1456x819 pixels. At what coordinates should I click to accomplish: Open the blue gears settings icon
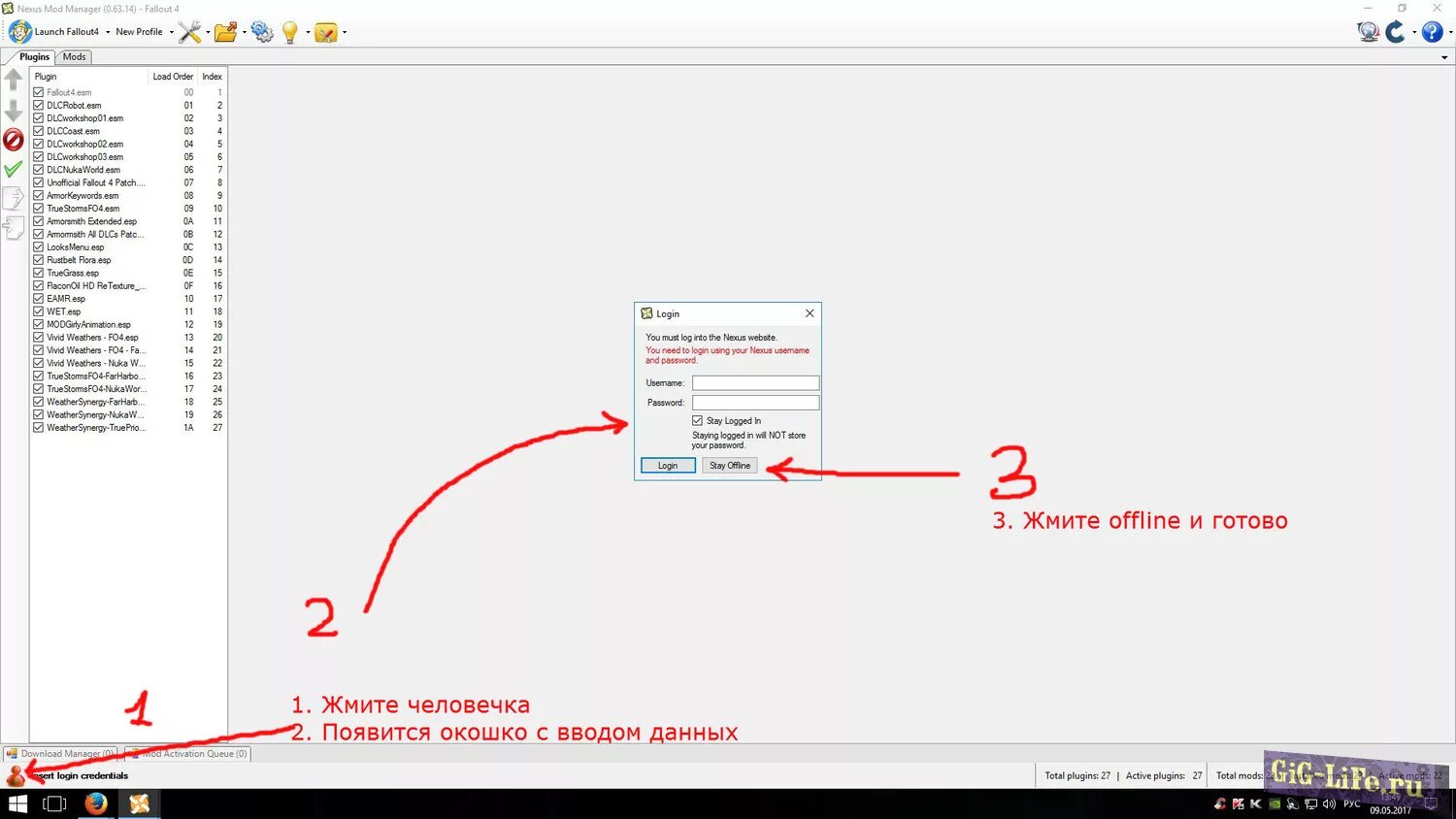[x=262, y=32]
